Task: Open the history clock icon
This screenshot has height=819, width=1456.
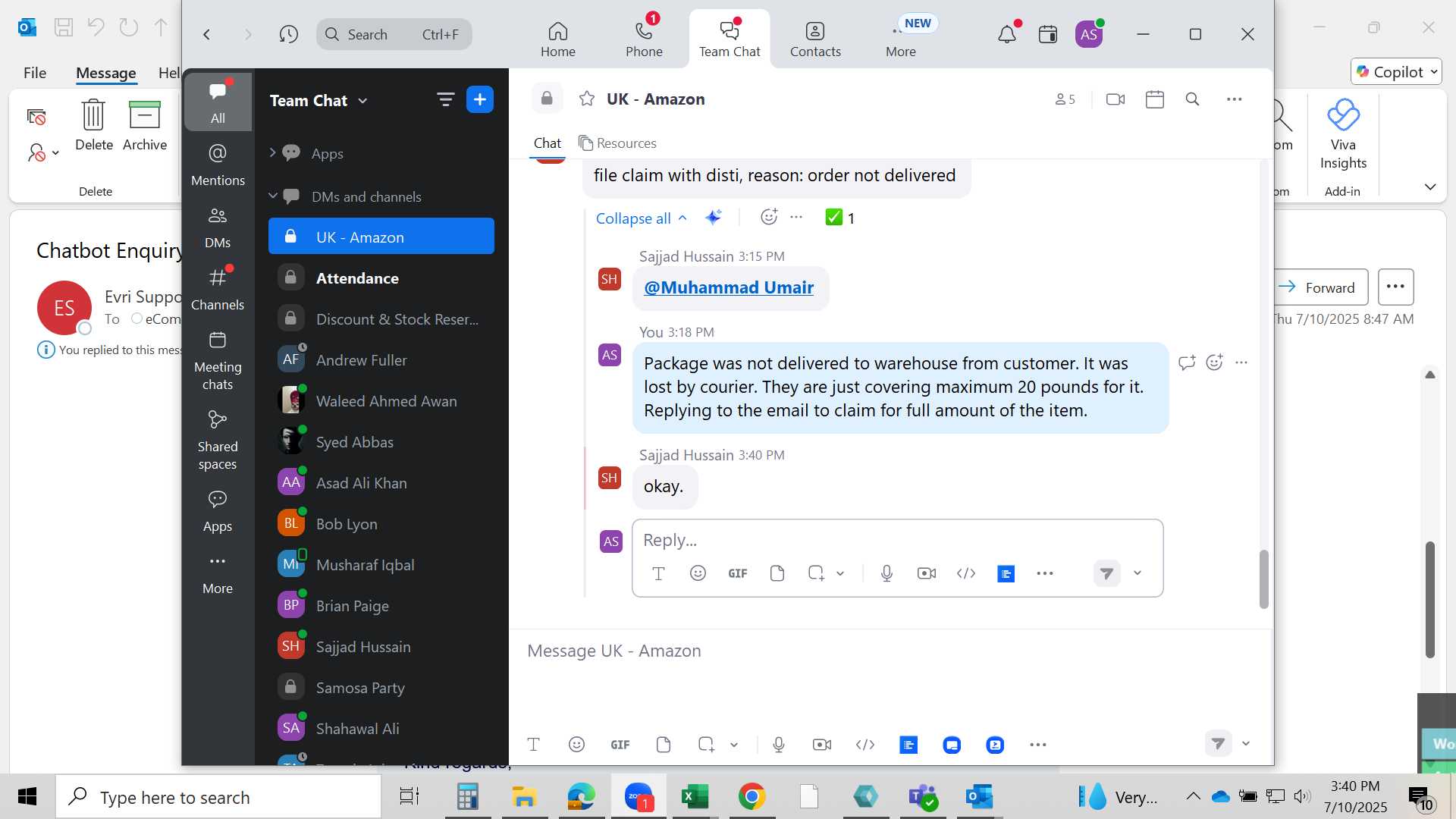Action: (x=288, y=34)
